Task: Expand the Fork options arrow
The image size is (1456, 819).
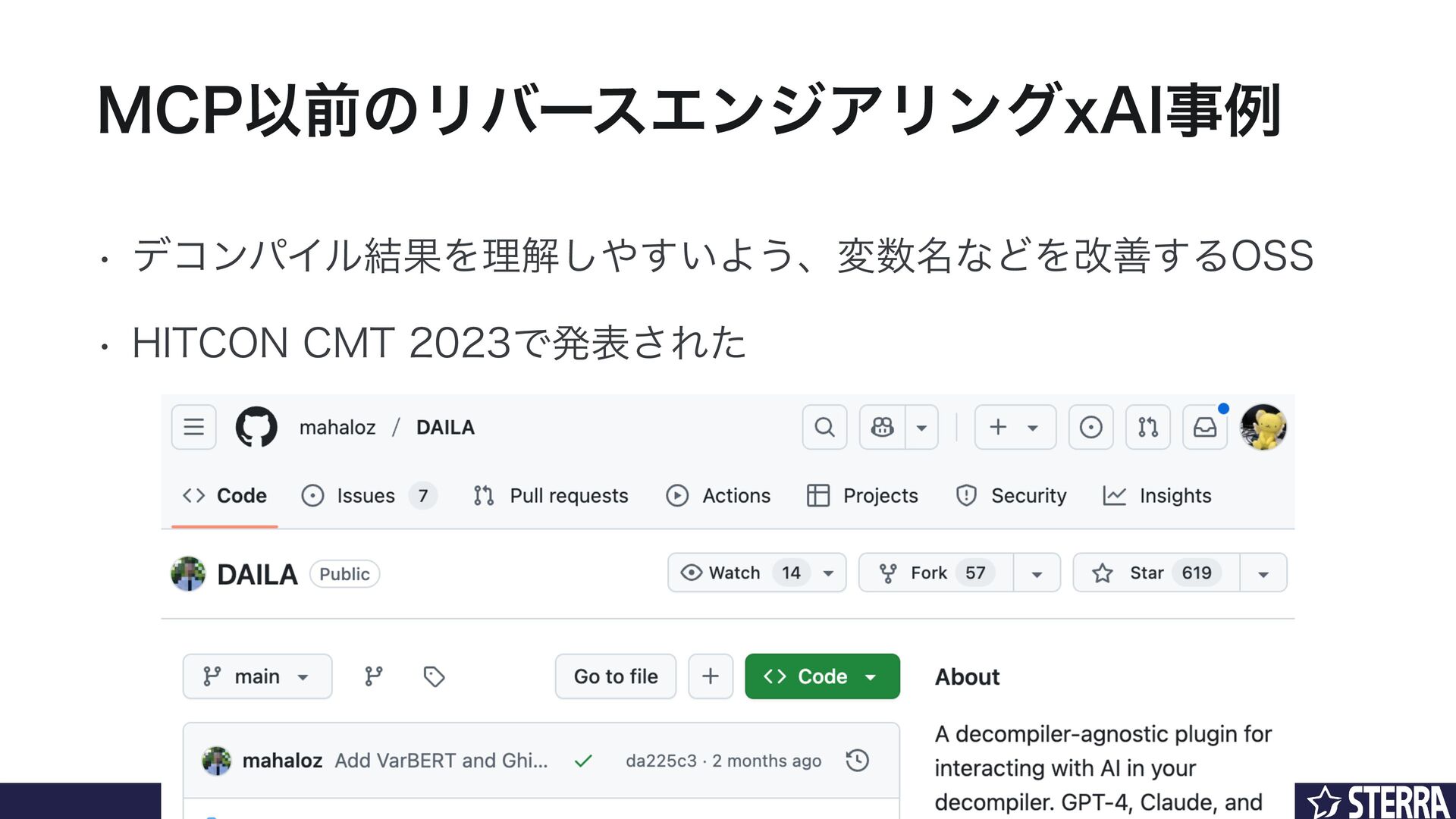Action: [1037, 573]
